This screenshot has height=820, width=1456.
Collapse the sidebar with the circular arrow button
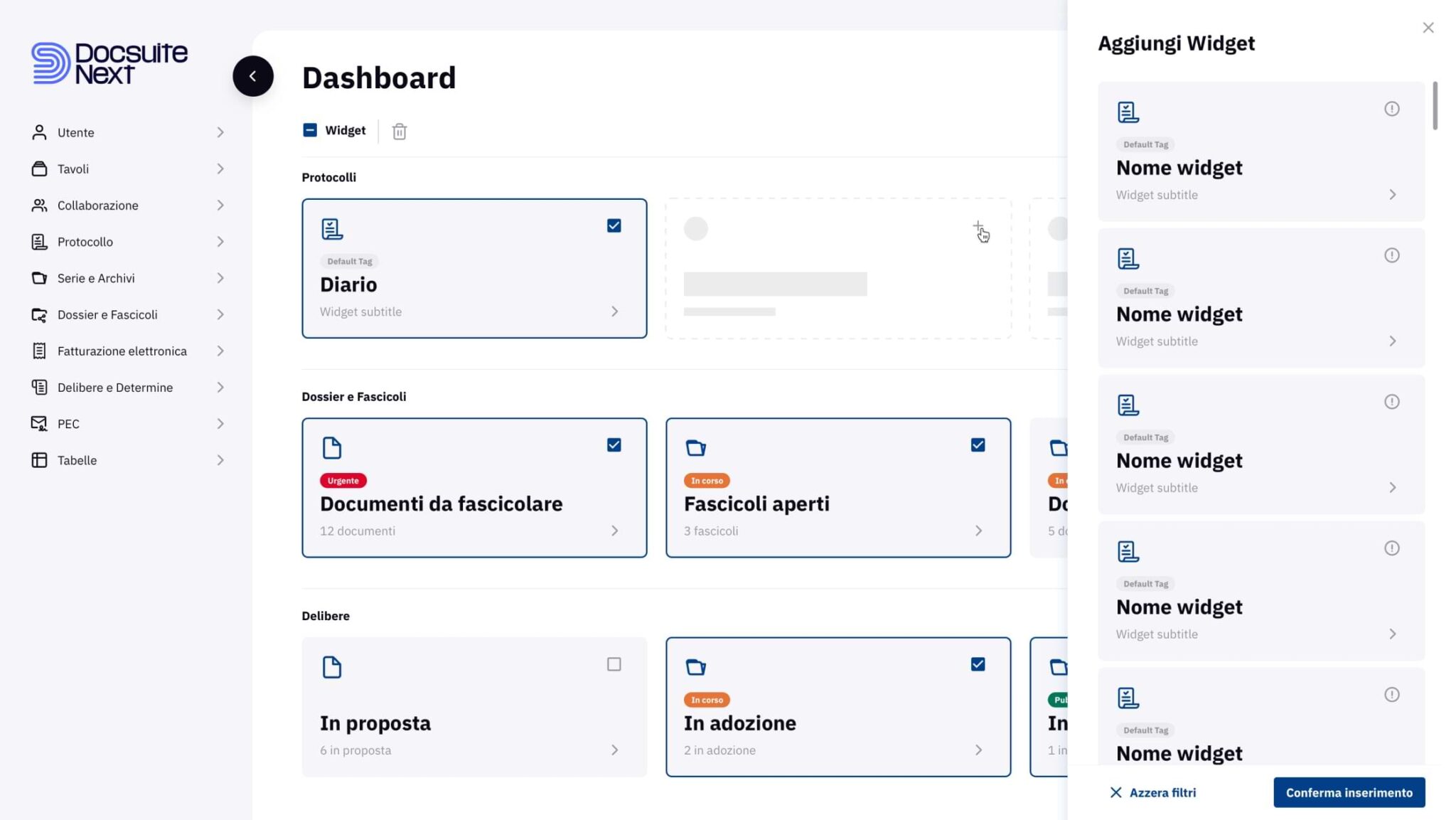pos(253,76)
